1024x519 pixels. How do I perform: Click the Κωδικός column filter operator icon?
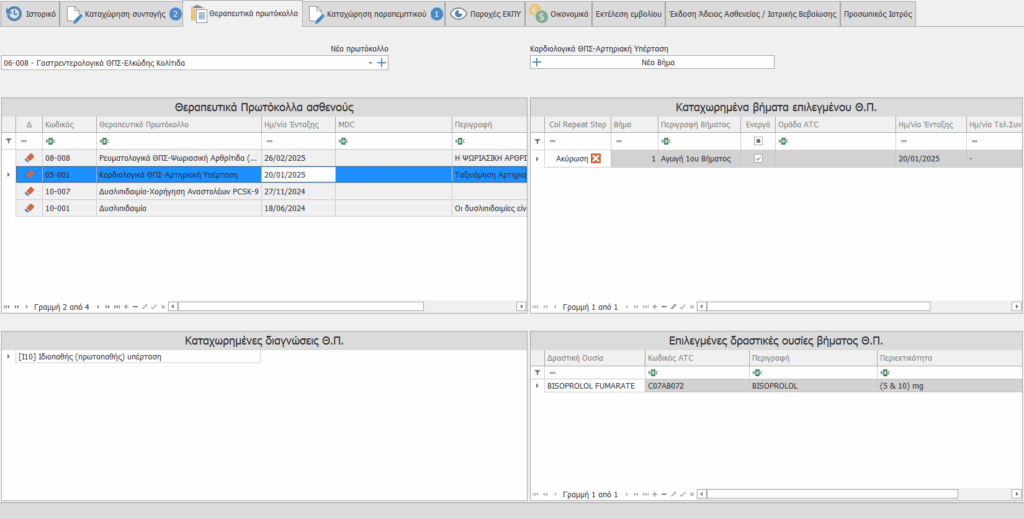tap(49, 141)
